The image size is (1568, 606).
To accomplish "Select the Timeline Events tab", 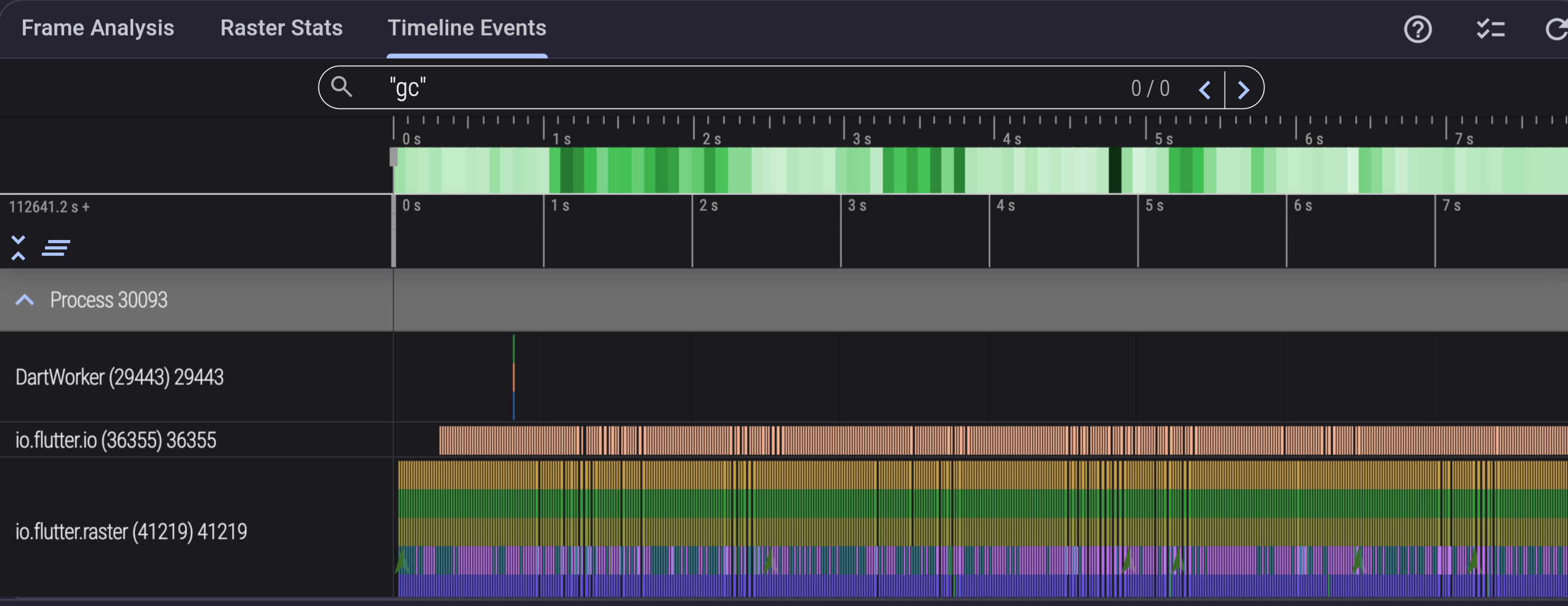I will tap(467, 28).
